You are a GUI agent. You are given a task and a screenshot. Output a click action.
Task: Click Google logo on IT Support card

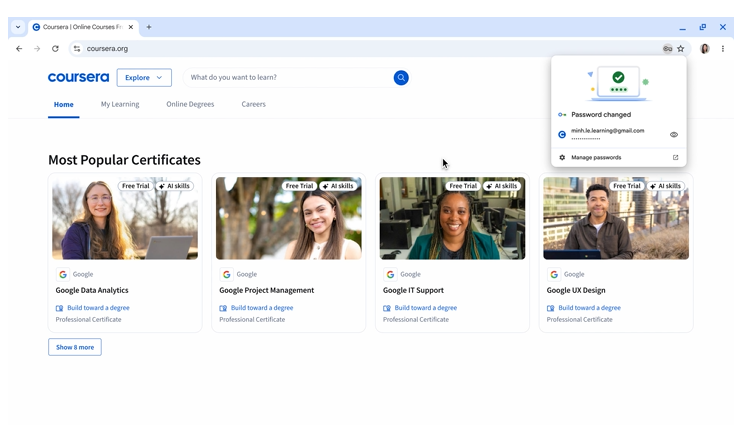390,274
